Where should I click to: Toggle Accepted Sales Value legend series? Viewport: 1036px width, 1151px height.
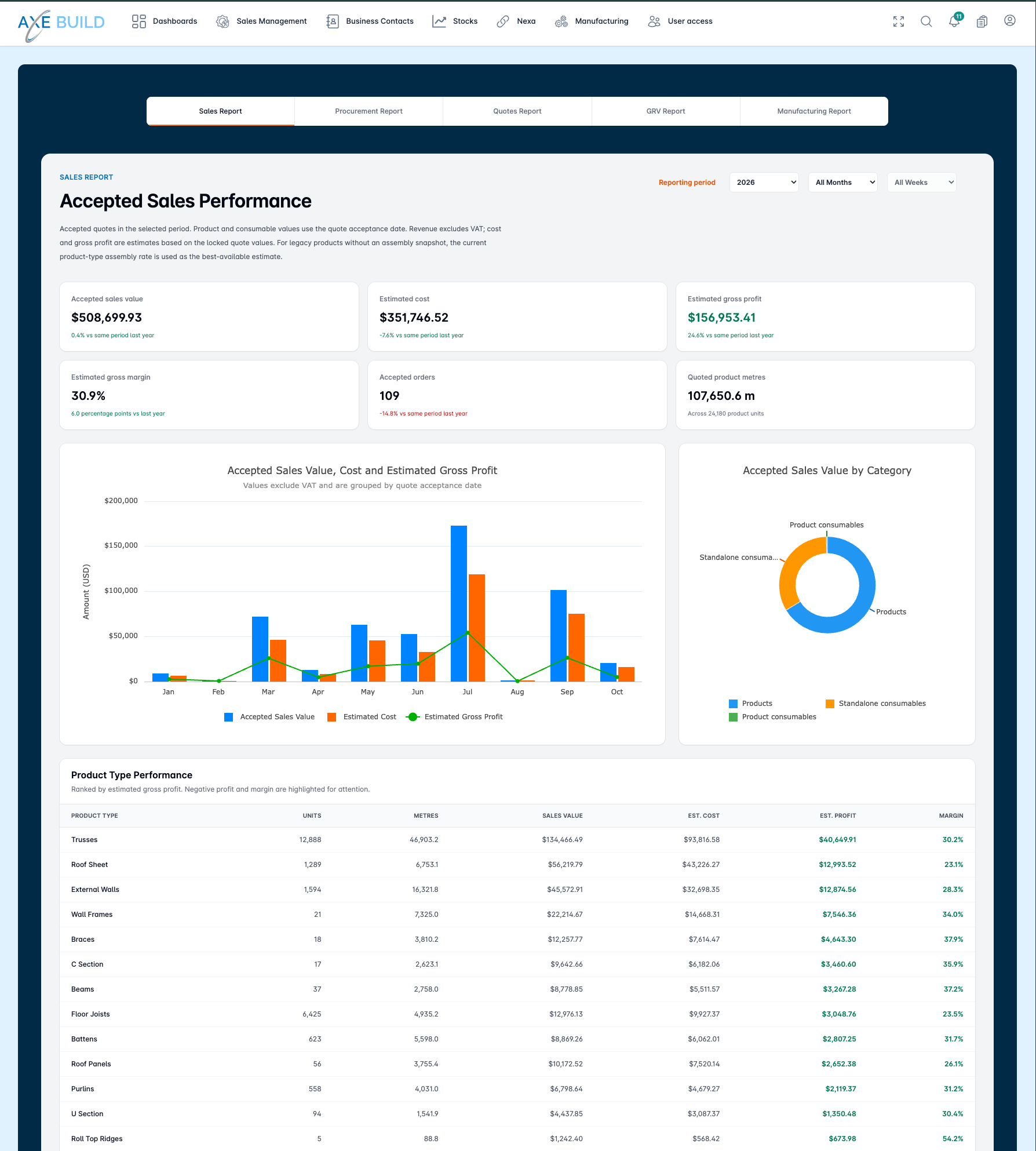tap(269, 717)
